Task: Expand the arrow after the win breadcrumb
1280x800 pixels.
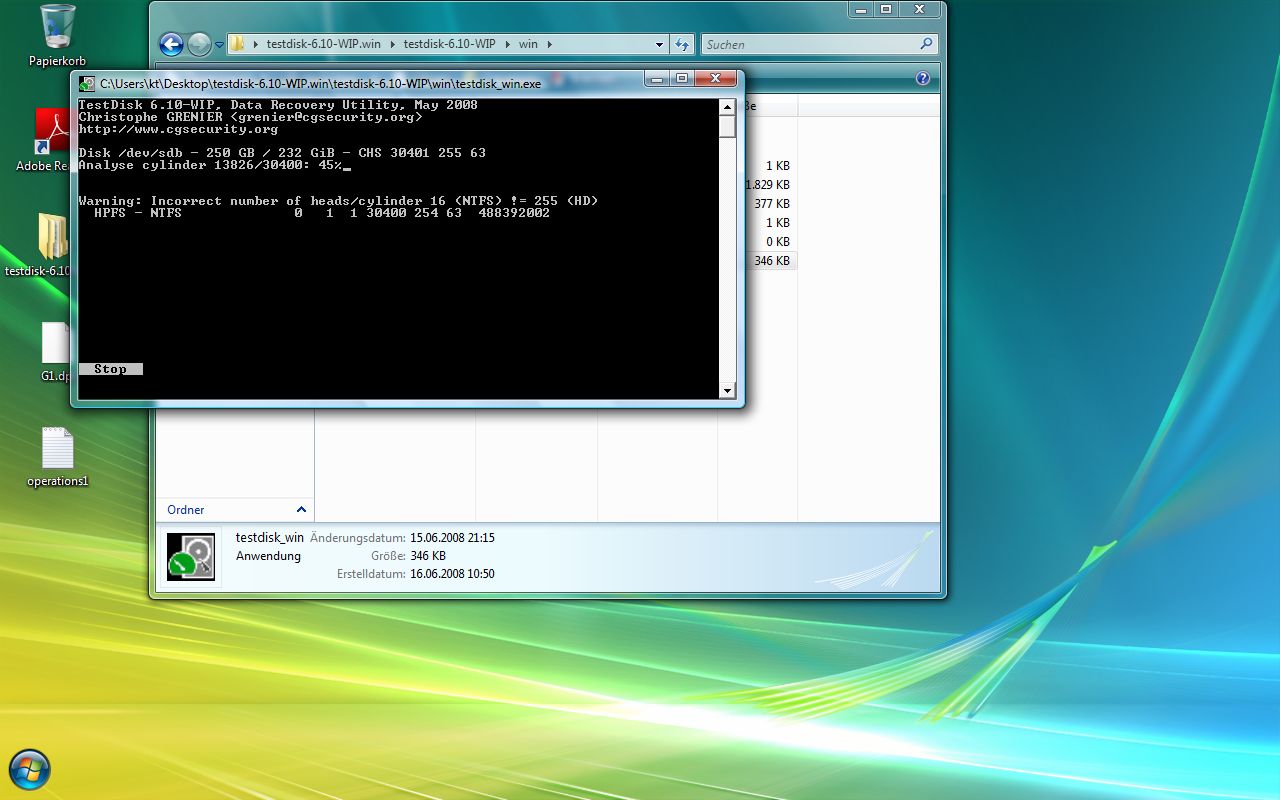Action: pyautogui.click(x=549, y=44)
